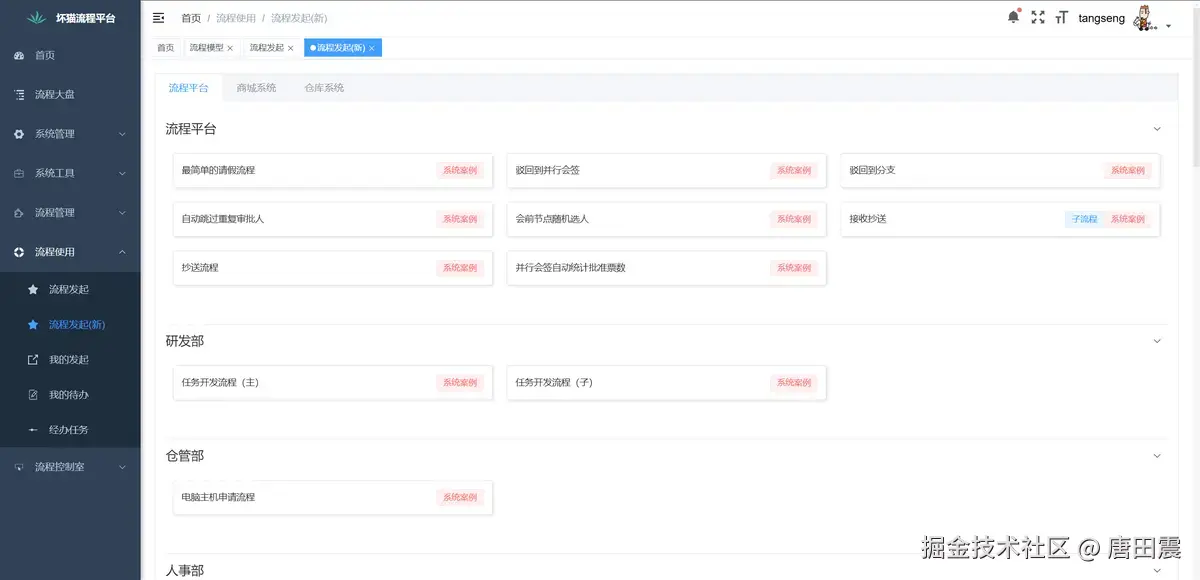This screenshot has height=580, width=1200.
Task: Open 经办任务 in the sidebar
Action: (70, 429)
